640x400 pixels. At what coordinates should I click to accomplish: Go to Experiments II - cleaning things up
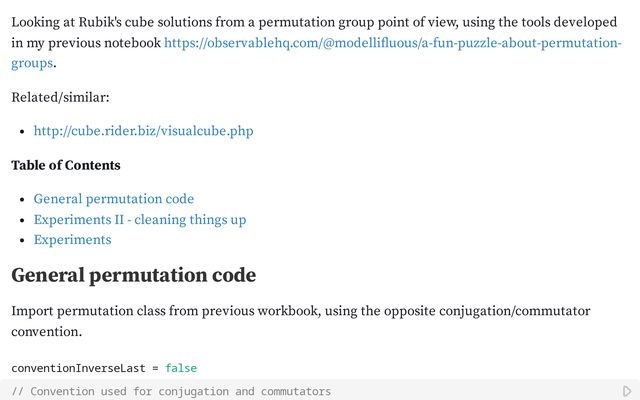tap(139, 219)
